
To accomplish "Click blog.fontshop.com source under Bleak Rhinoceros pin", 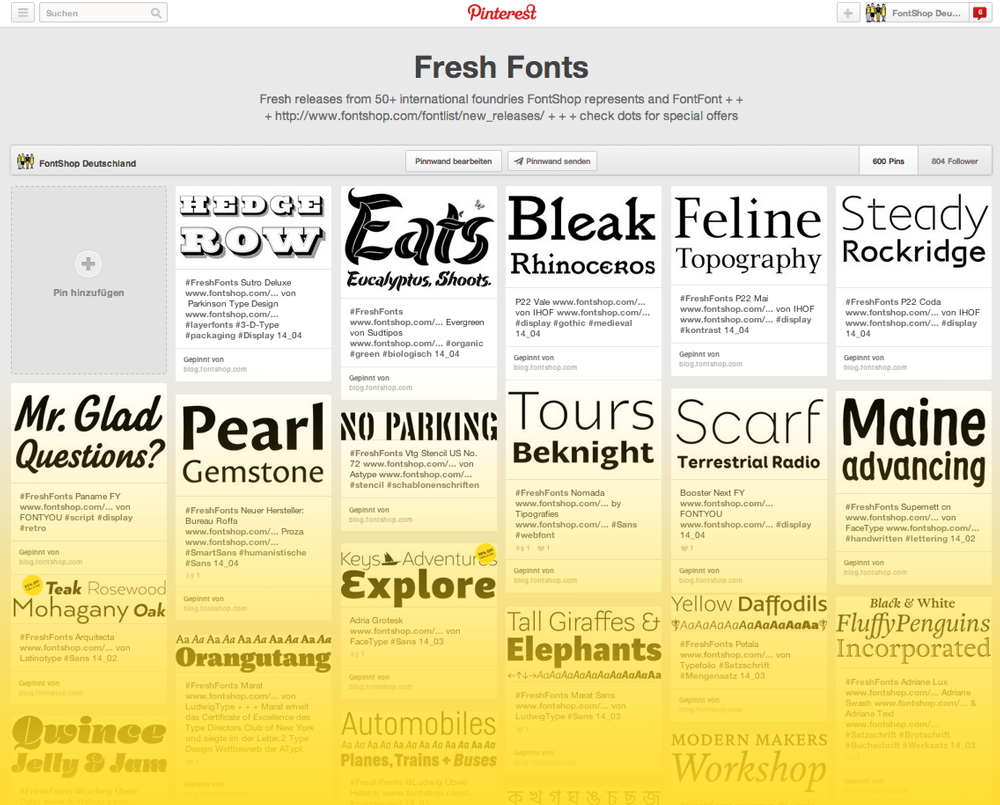I will point(545,367).
